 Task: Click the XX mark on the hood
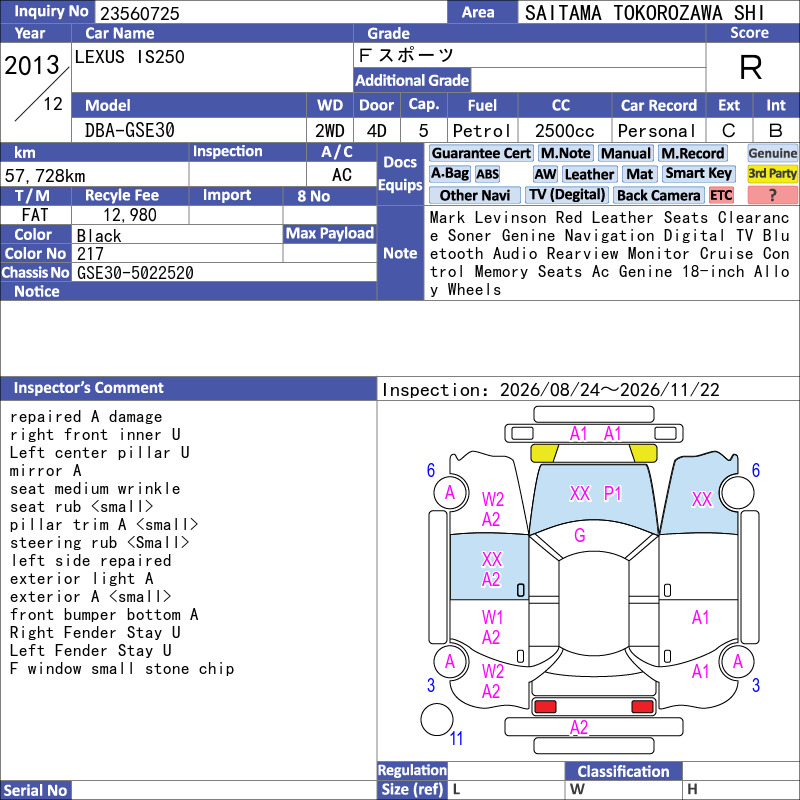[580, 493]
